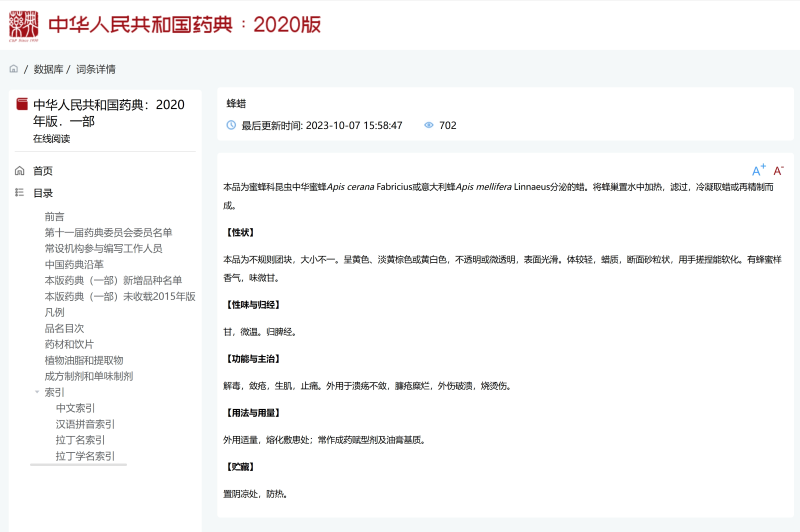Click the house icon beside 首页

click(19, 170)
